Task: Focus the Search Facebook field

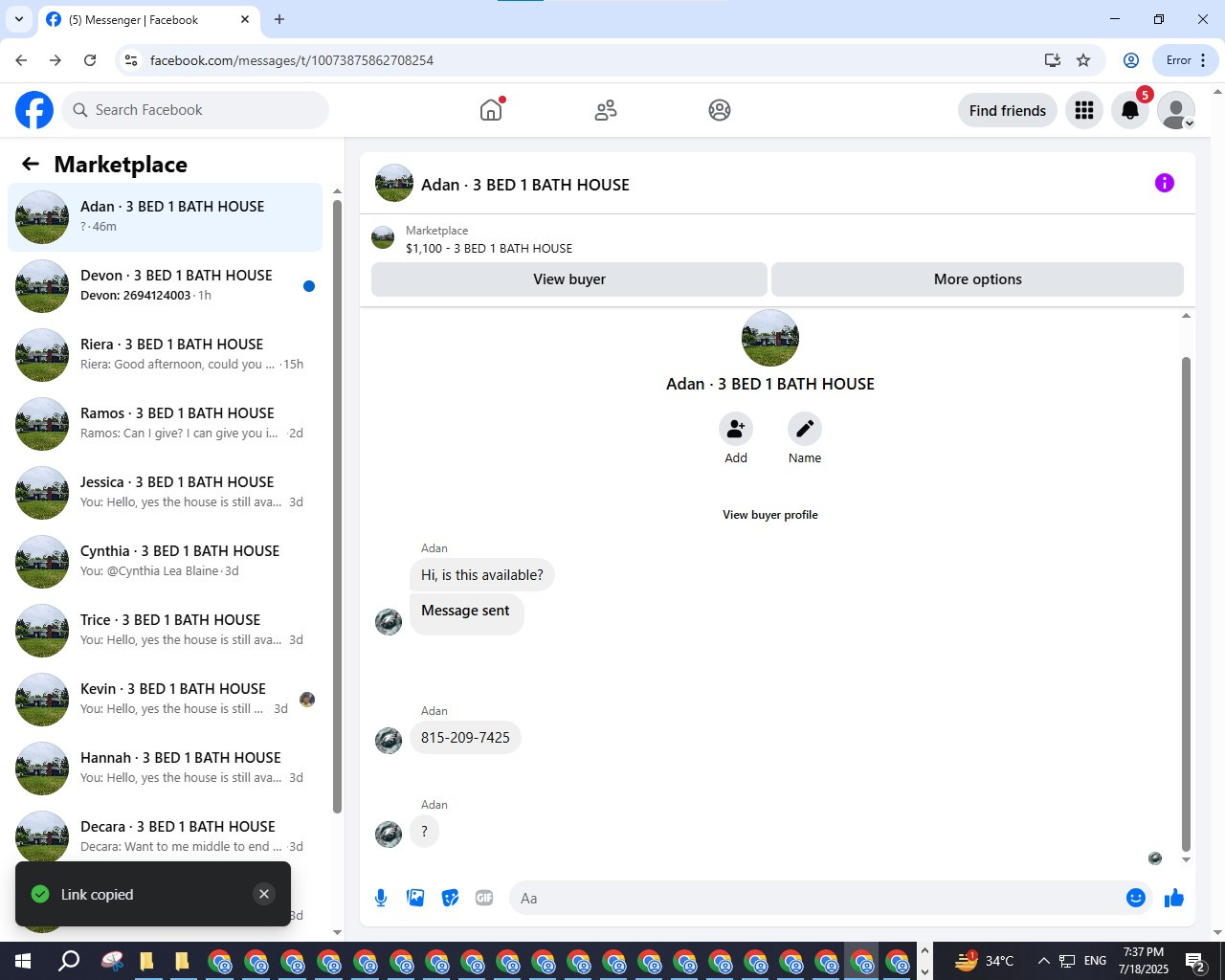Action: [x=195, y=110]
